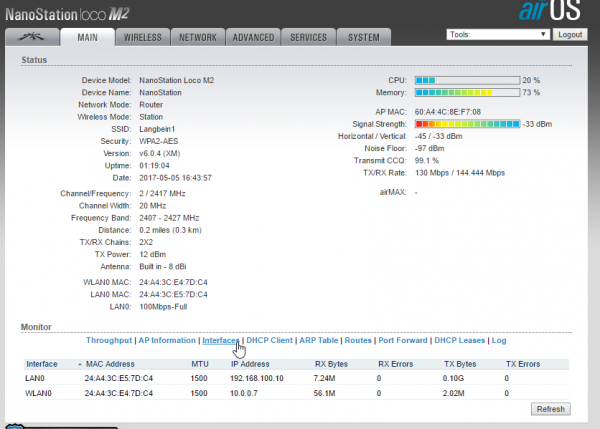Switch to the NETWORK tab
Image resolution: width=600 pixels, height=429 pixels.
198,37
